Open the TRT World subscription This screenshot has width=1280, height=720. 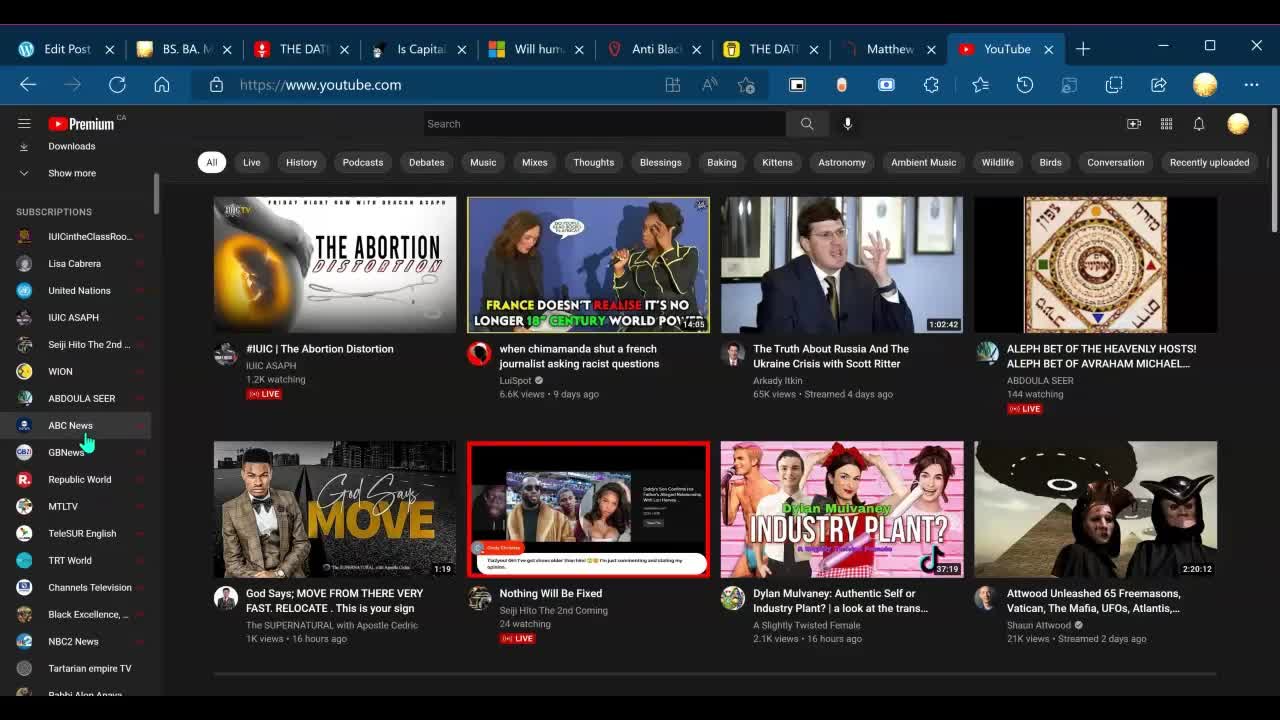click(x=76, y=560)
